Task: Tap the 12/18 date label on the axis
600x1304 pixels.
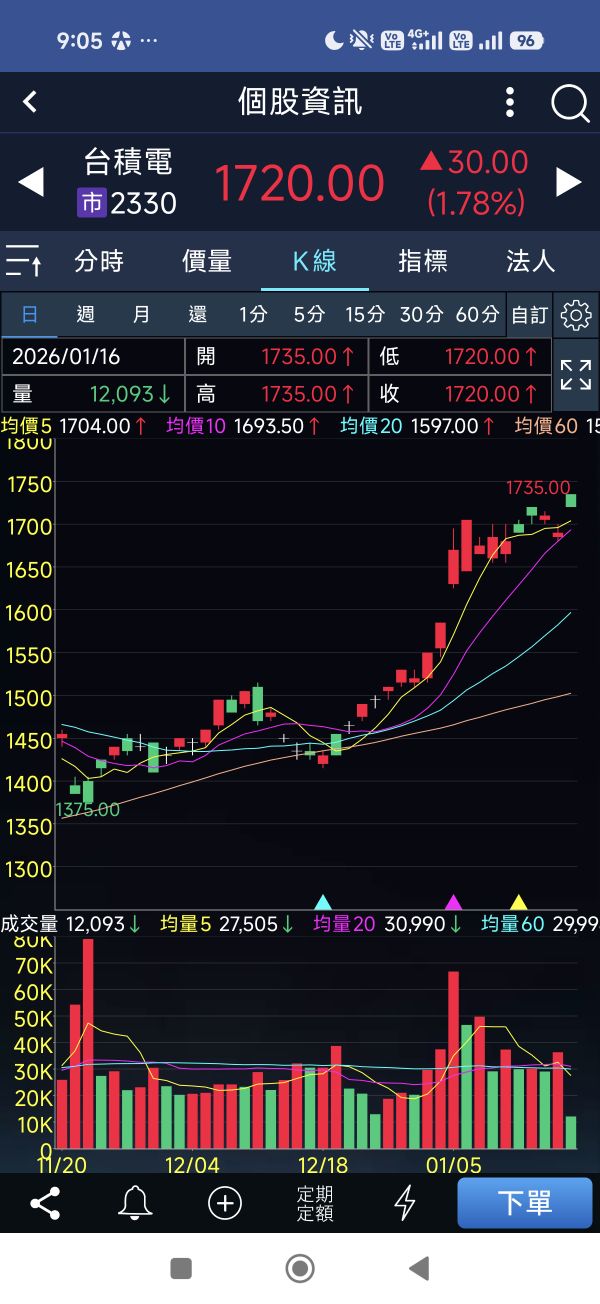Action: click(323, 1165)
